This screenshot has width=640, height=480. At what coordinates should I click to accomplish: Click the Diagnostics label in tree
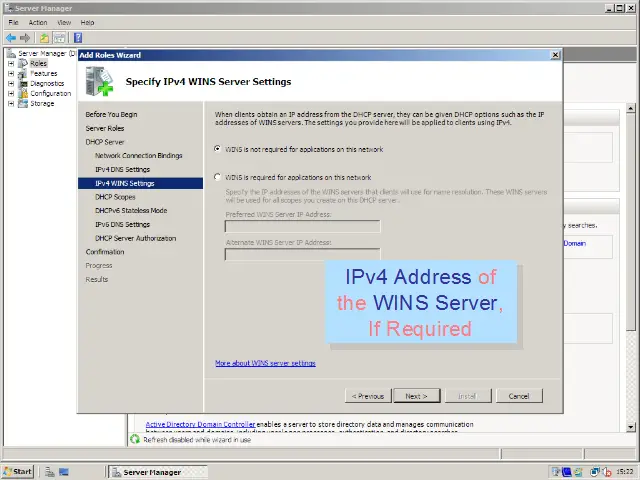[x=47, y=83]
